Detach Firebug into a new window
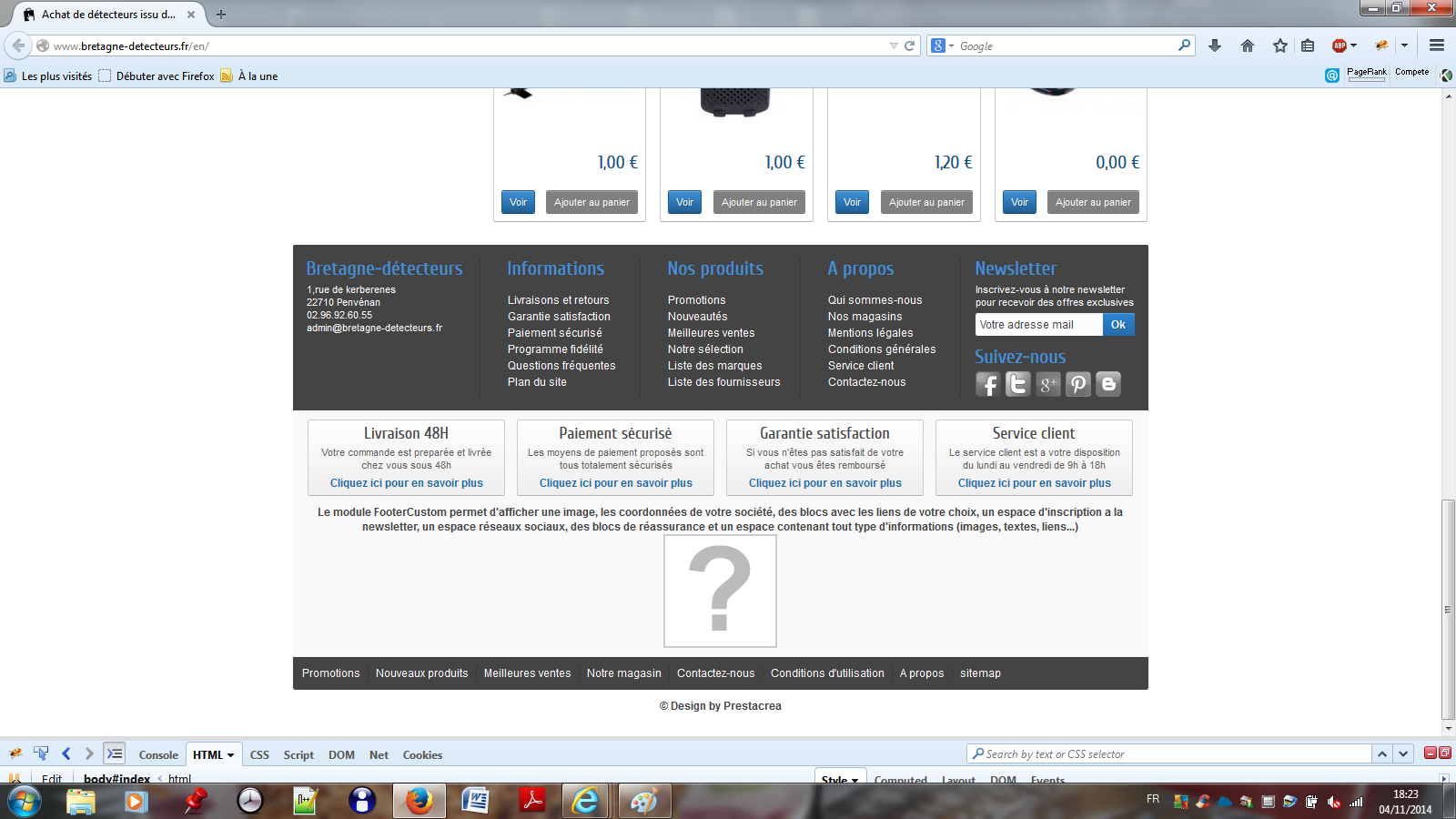The image size is (1456, 819). point(1444,753)
